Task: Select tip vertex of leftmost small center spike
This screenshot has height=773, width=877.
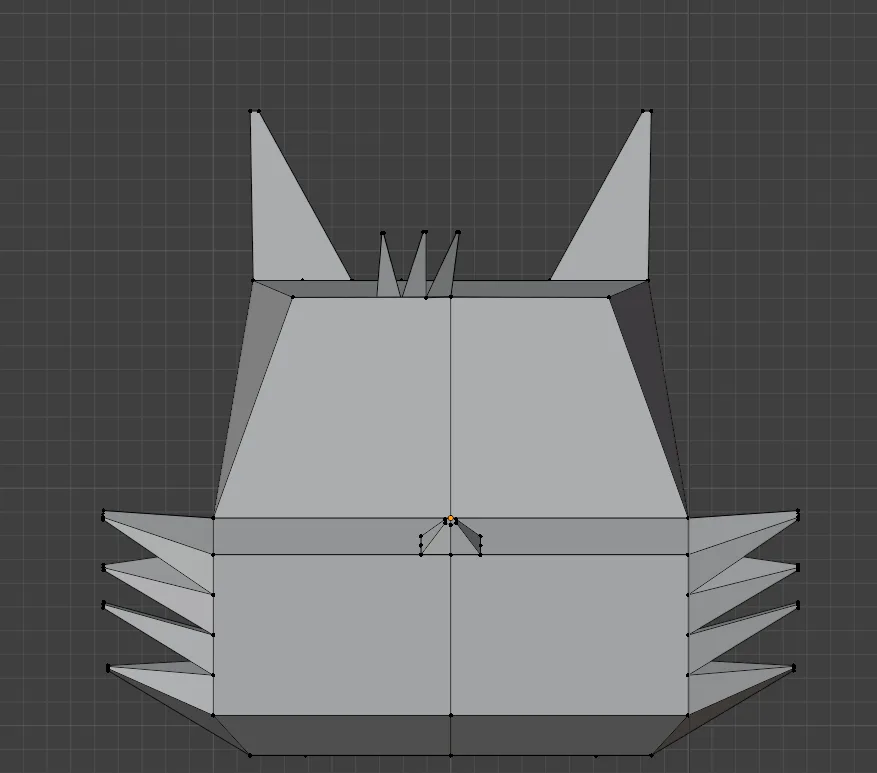Action: pos(383,233)
